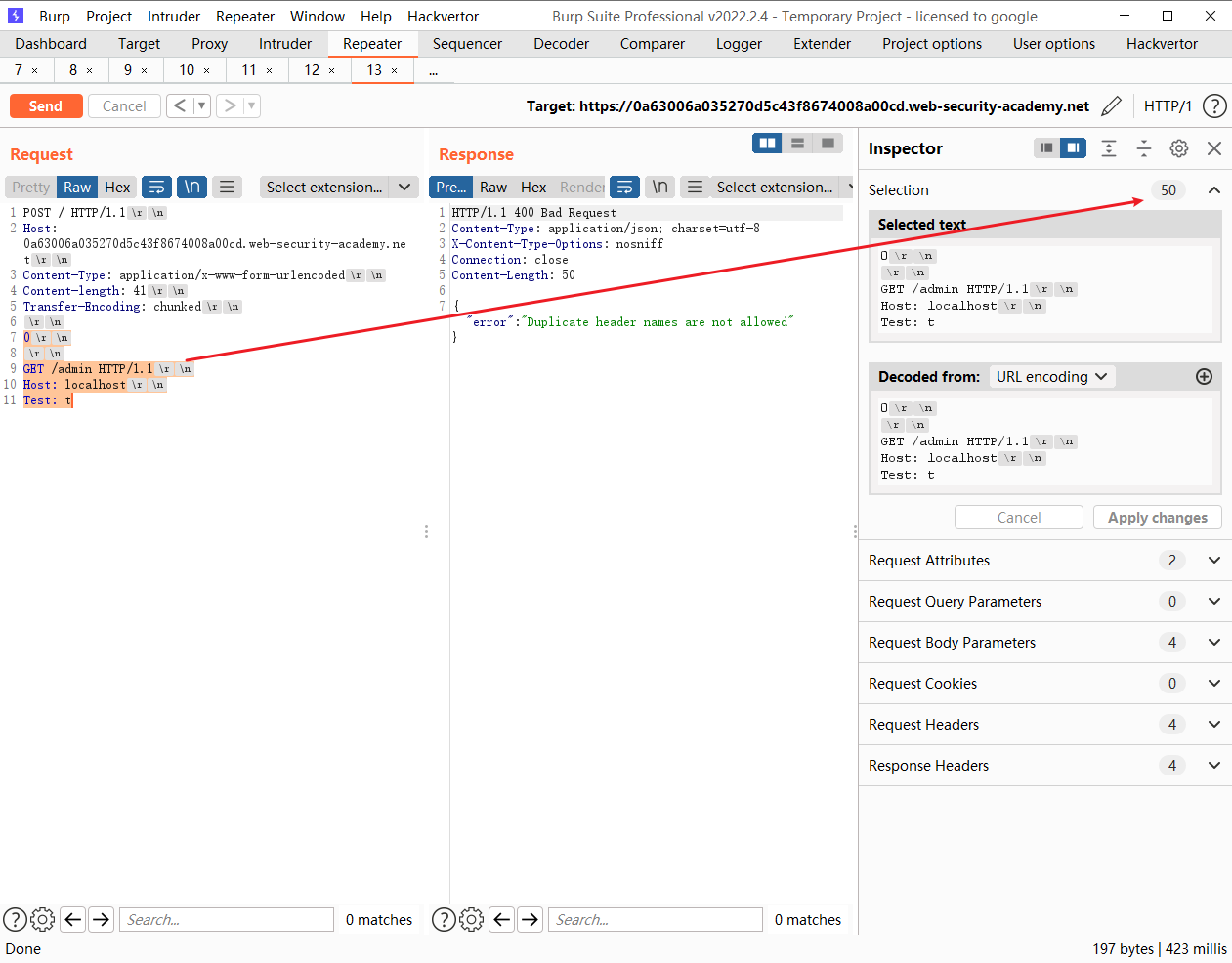Switch to the Proxy tab
Screen dimensions: 1232x963
coord(210,44)
